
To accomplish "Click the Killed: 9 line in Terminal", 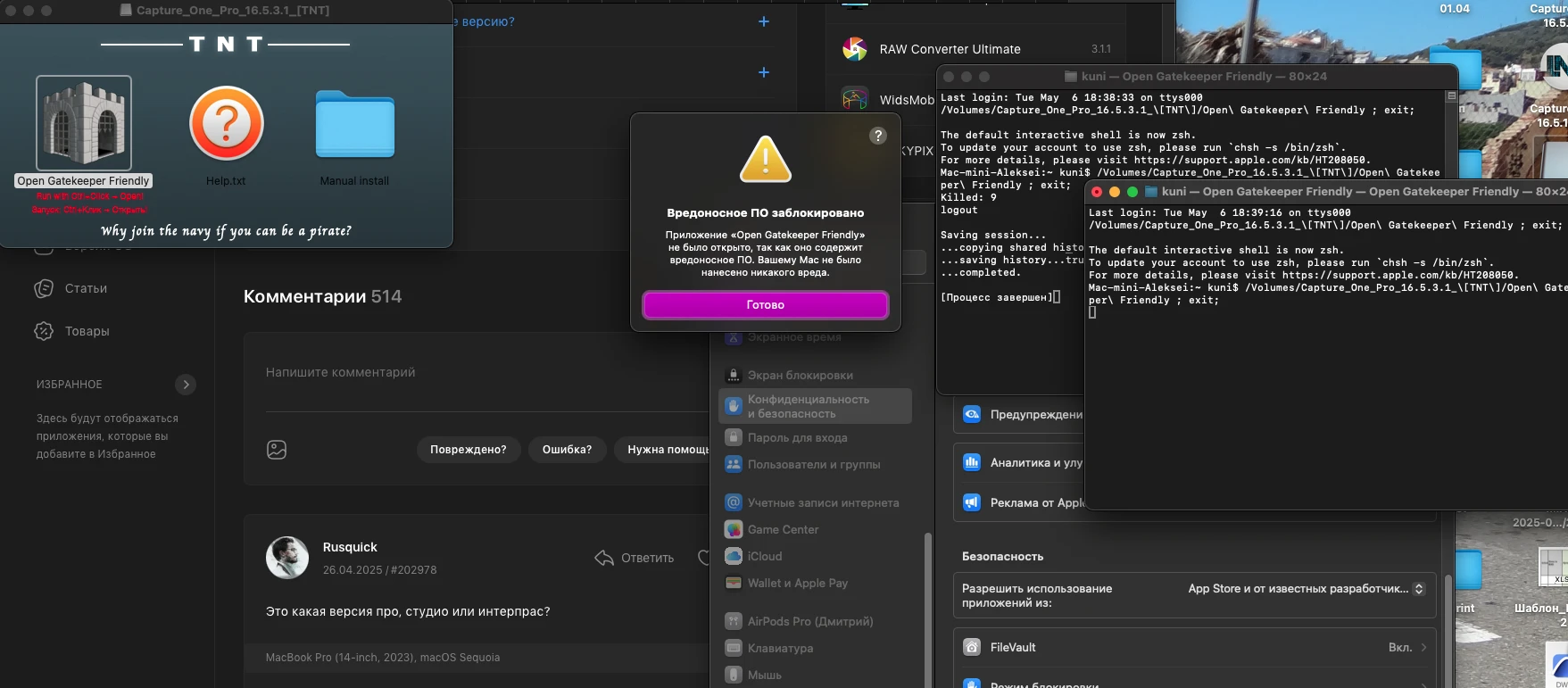I will 968,198.
